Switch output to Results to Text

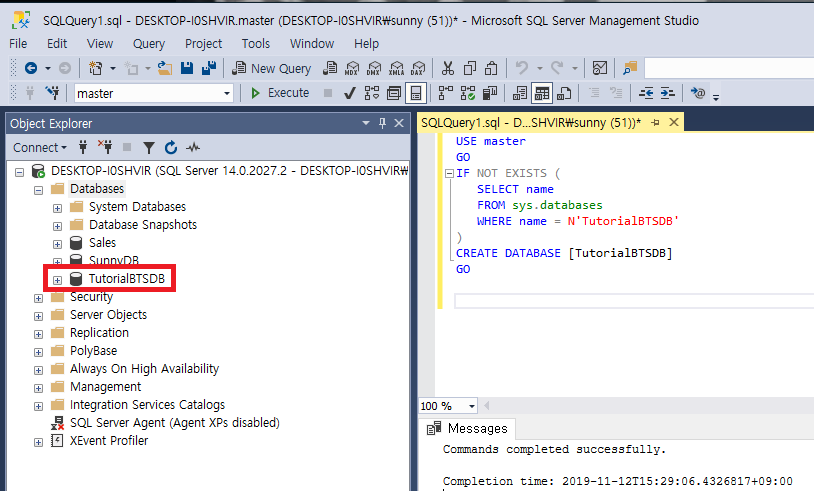tap(520, 93)
